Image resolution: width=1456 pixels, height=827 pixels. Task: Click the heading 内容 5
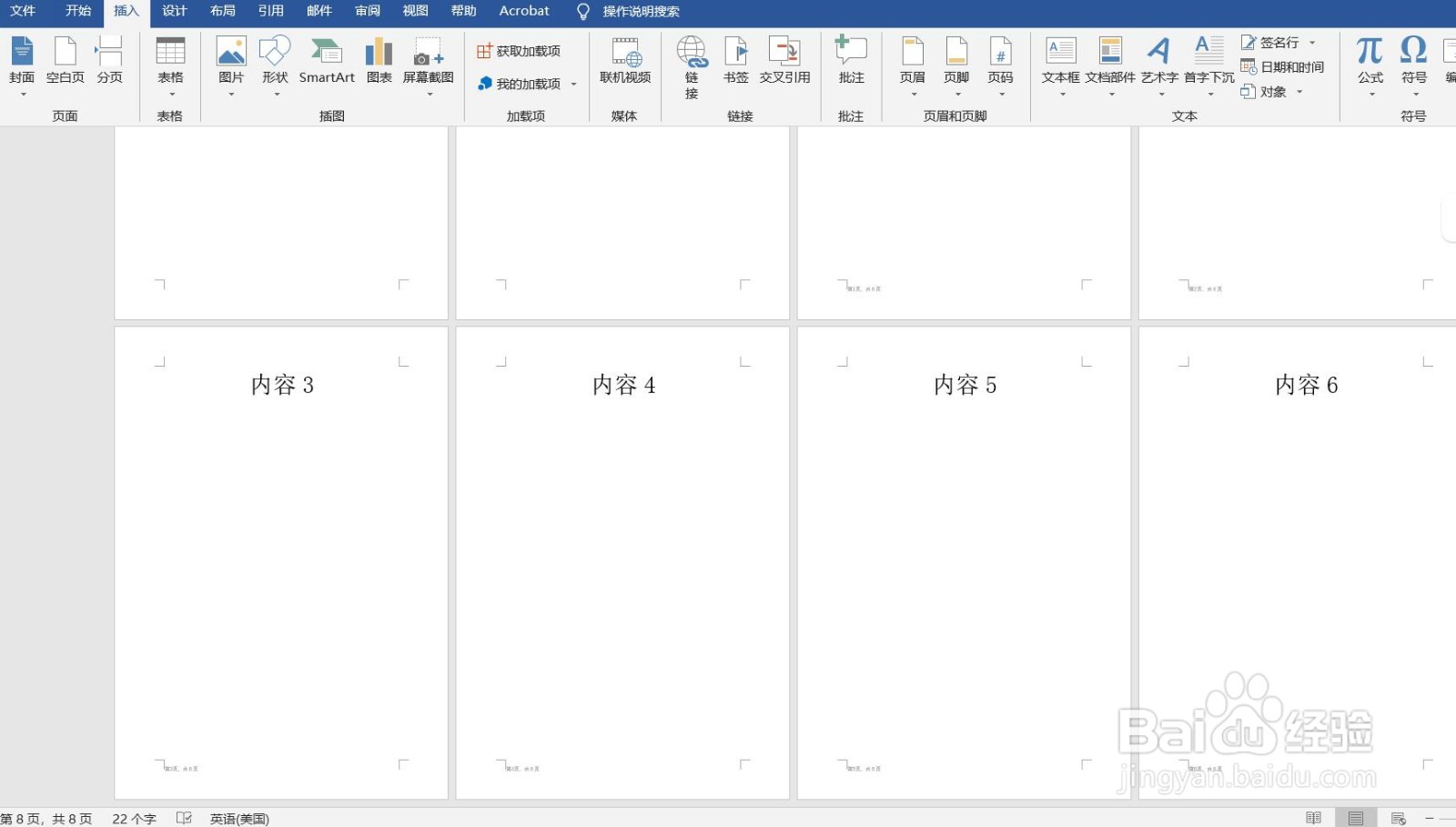pos(965,385)
